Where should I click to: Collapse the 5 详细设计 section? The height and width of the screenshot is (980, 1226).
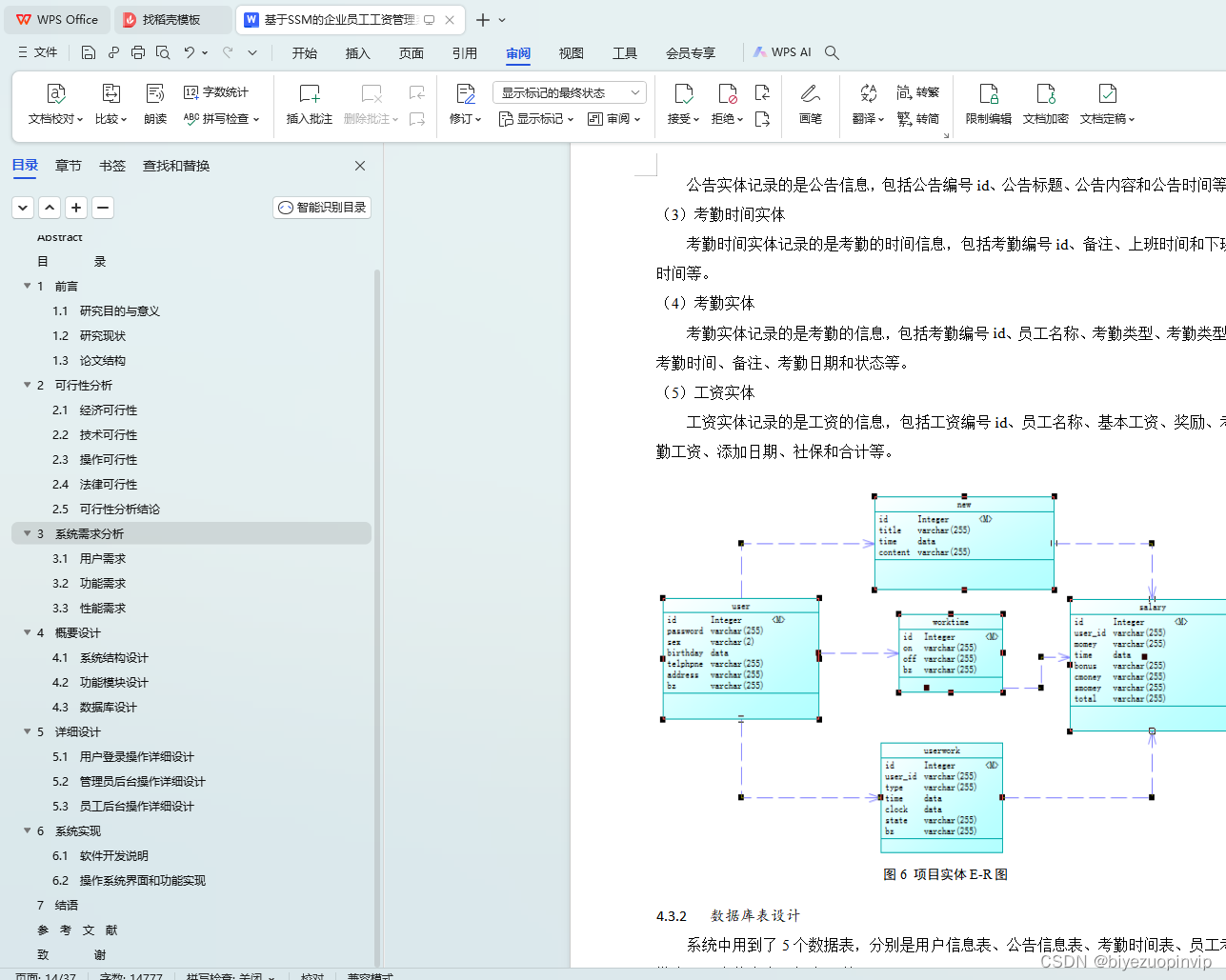[28, 731]
